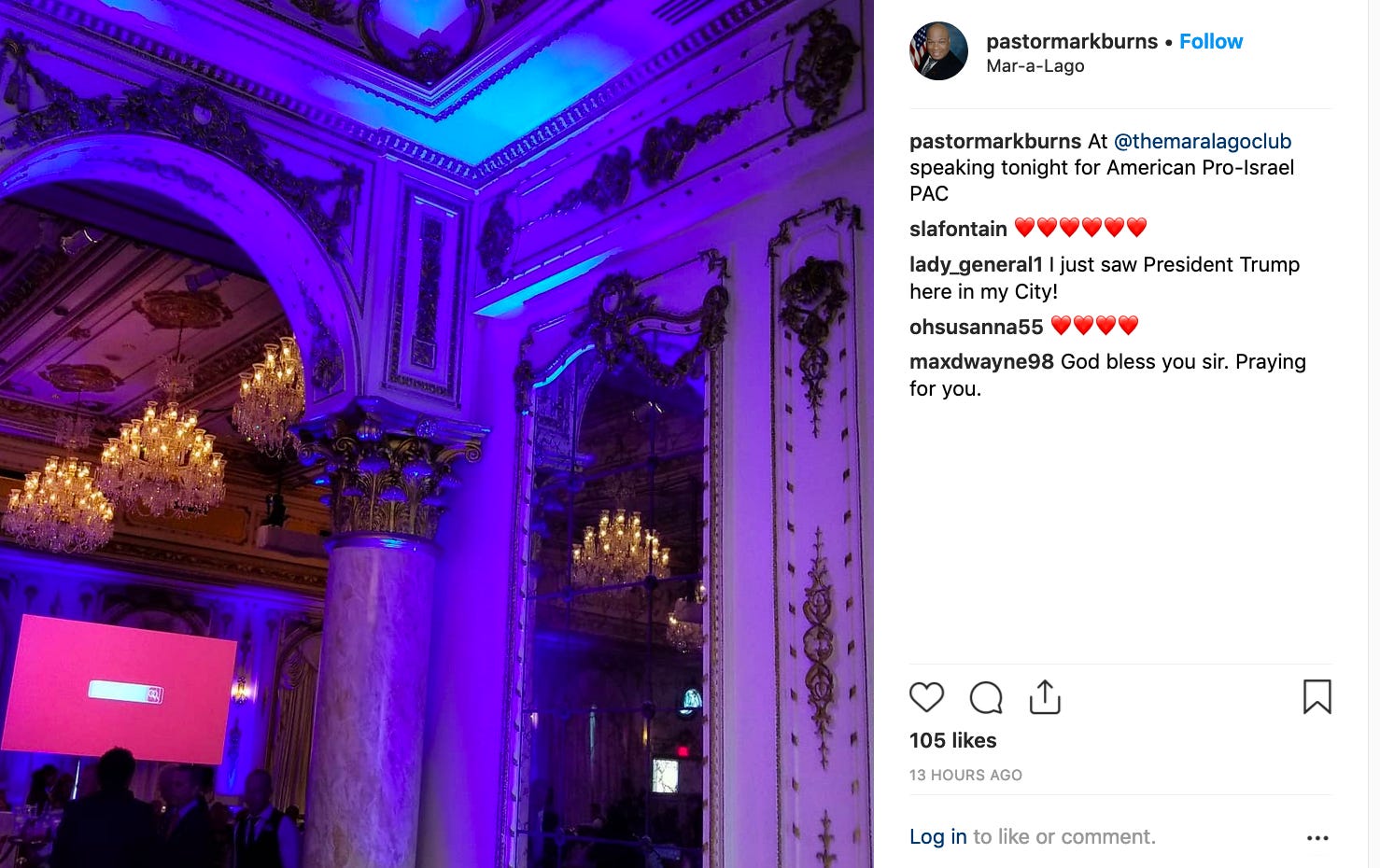Open the slafontain commenter profile

tap(958, 229)
